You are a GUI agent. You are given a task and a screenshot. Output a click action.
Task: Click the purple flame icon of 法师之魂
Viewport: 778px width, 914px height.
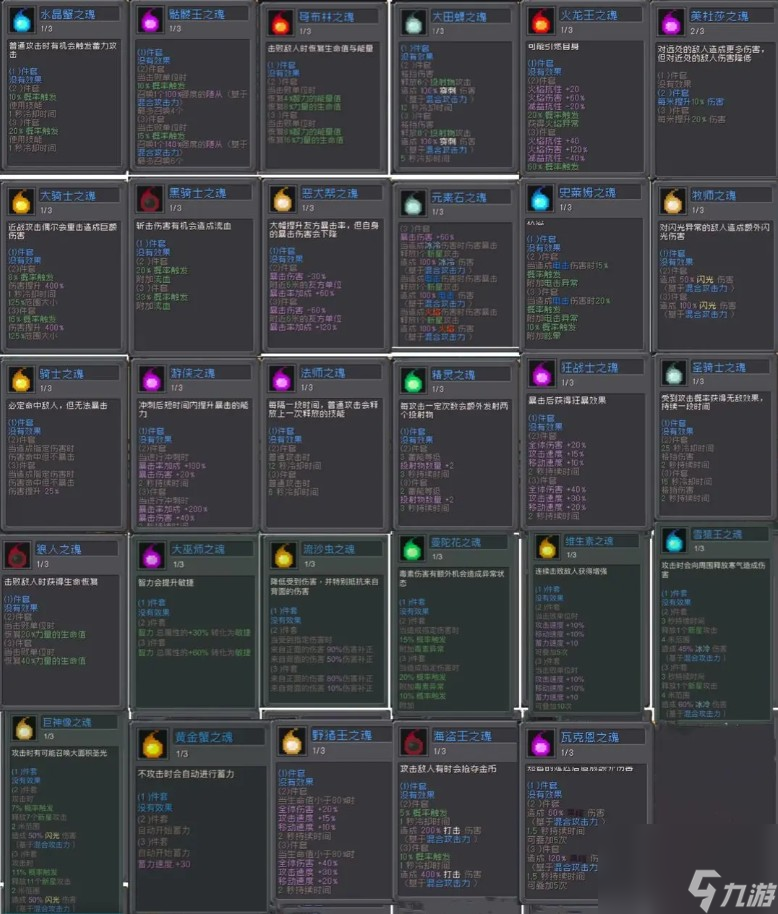(x=282, y=379)
